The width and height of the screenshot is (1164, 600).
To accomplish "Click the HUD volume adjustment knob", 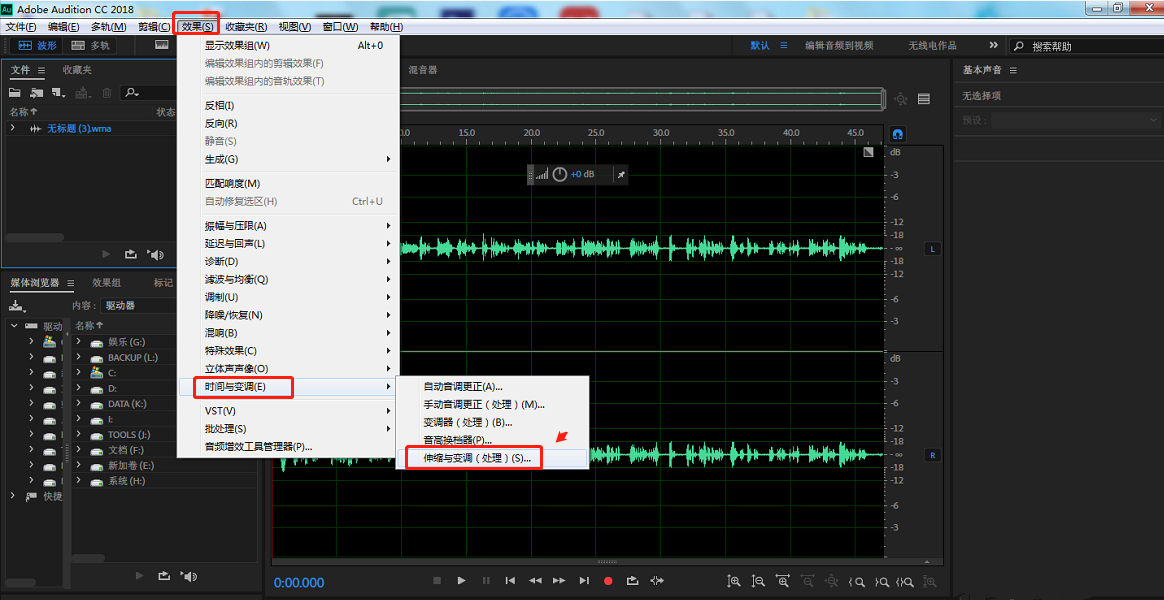I will coord(560,174).
